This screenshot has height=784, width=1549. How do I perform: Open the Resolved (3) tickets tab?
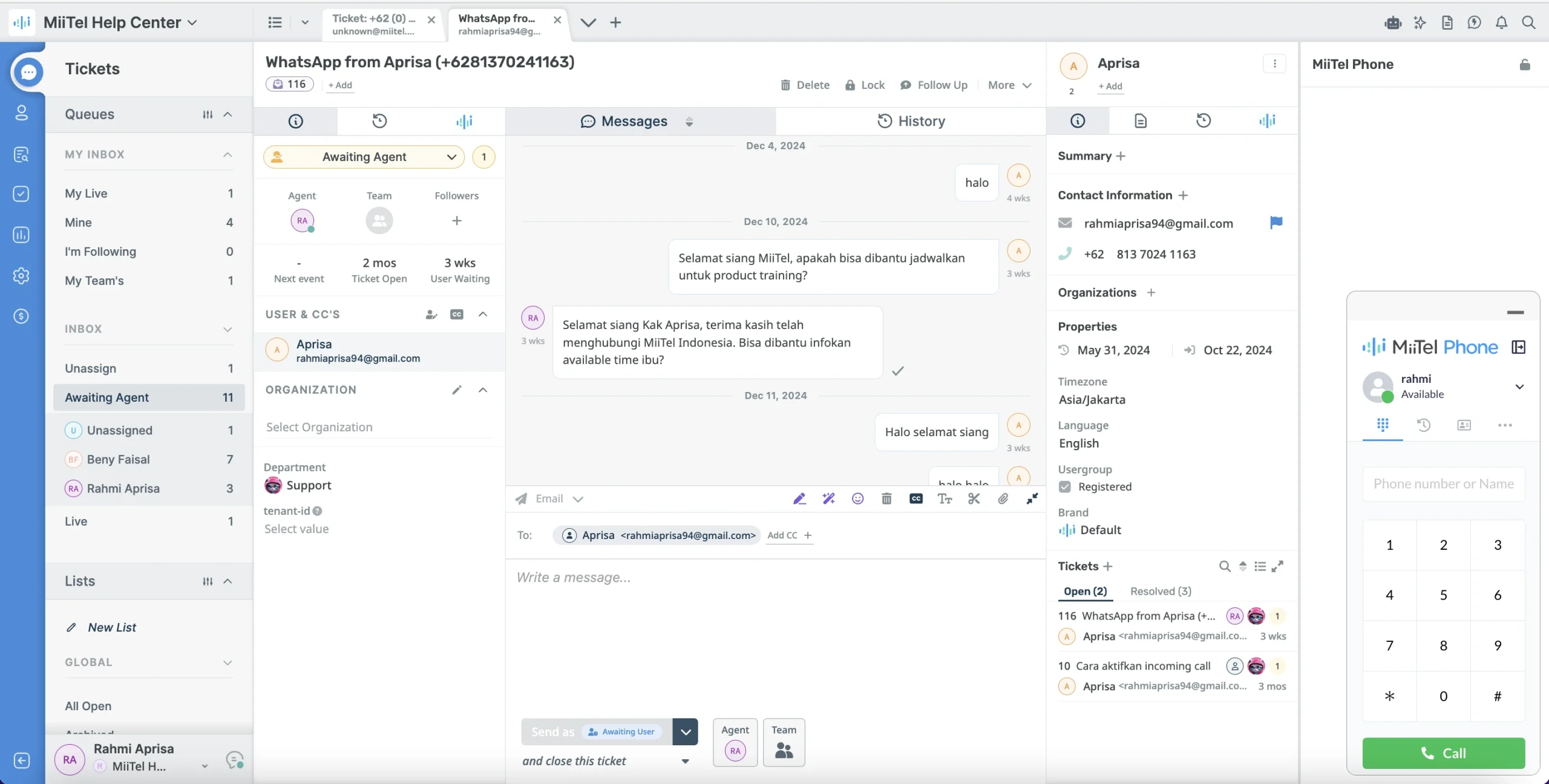[x=1161, y=591]
